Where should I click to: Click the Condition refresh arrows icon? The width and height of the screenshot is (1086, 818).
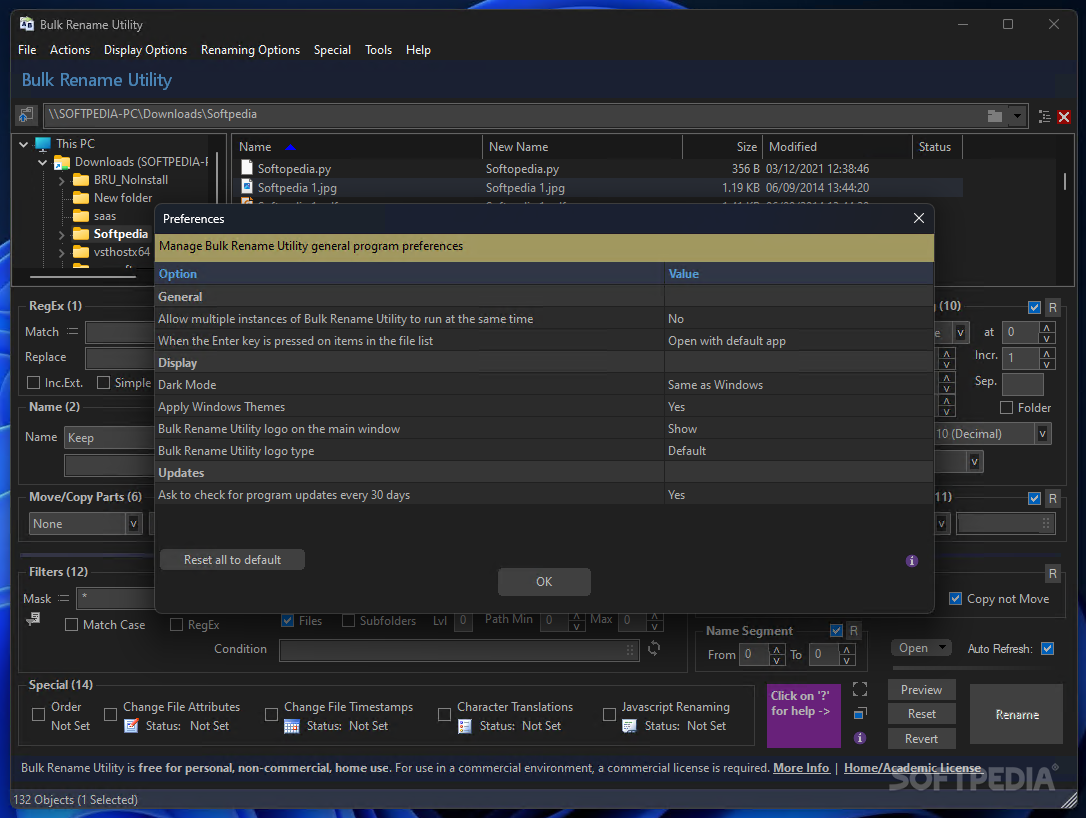click(x=654, y=648)
